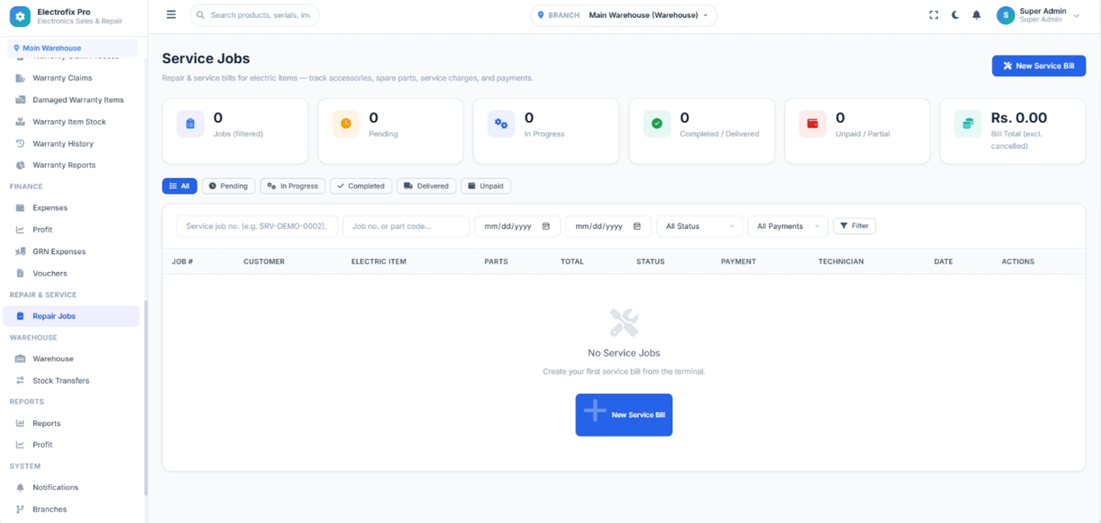Select the In Progress filter tab
This screenshot has width=1101, height=523.
coord(293,186)
